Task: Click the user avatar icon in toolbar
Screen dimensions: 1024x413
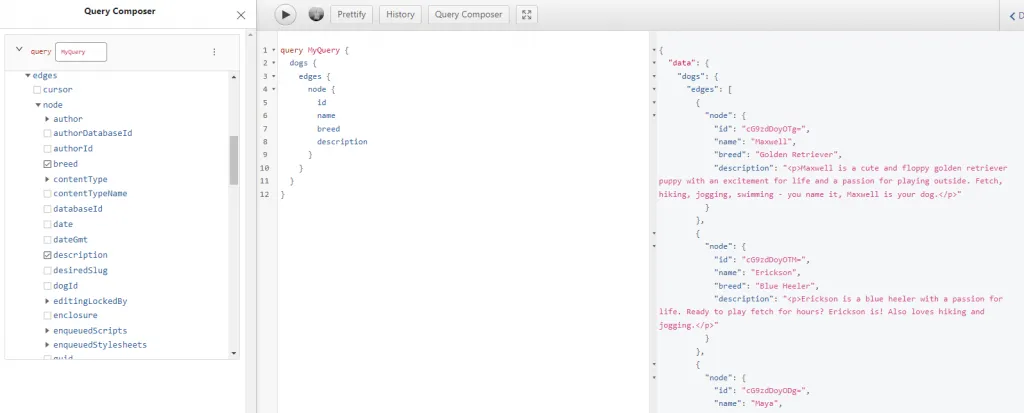Action: point(316,15)
